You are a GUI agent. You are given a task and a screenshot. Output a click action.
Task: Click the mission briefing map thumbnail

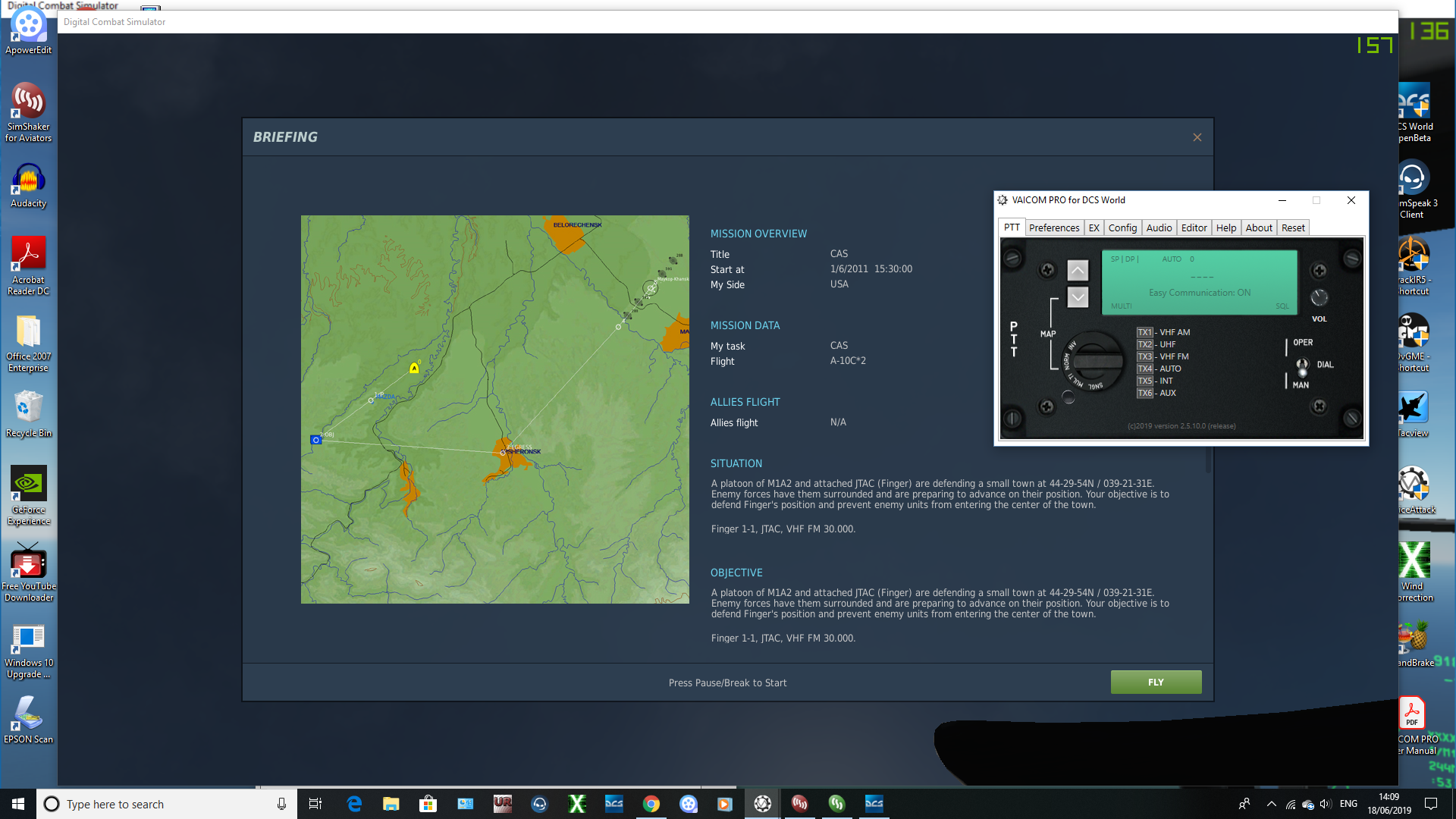click(x=495, y=409)
